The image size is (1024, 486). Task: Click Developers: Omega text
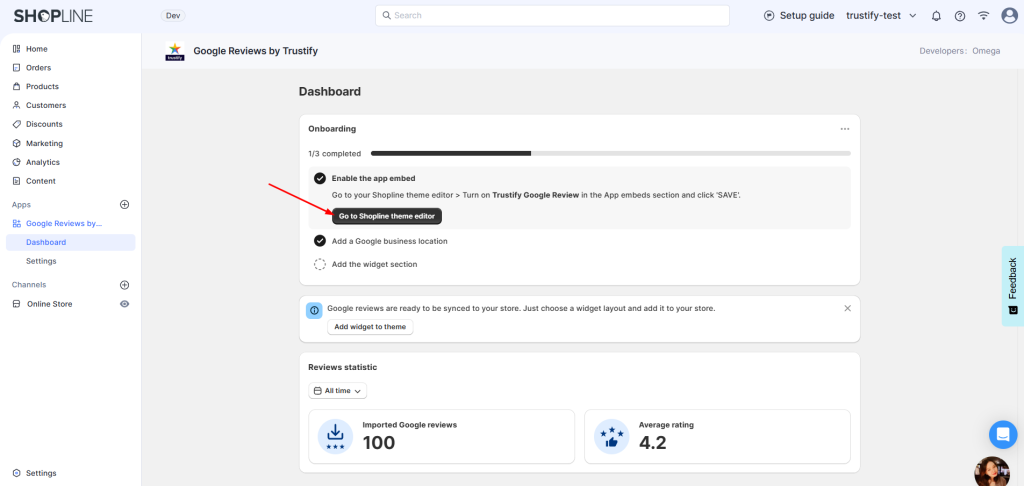pos(959,51)
